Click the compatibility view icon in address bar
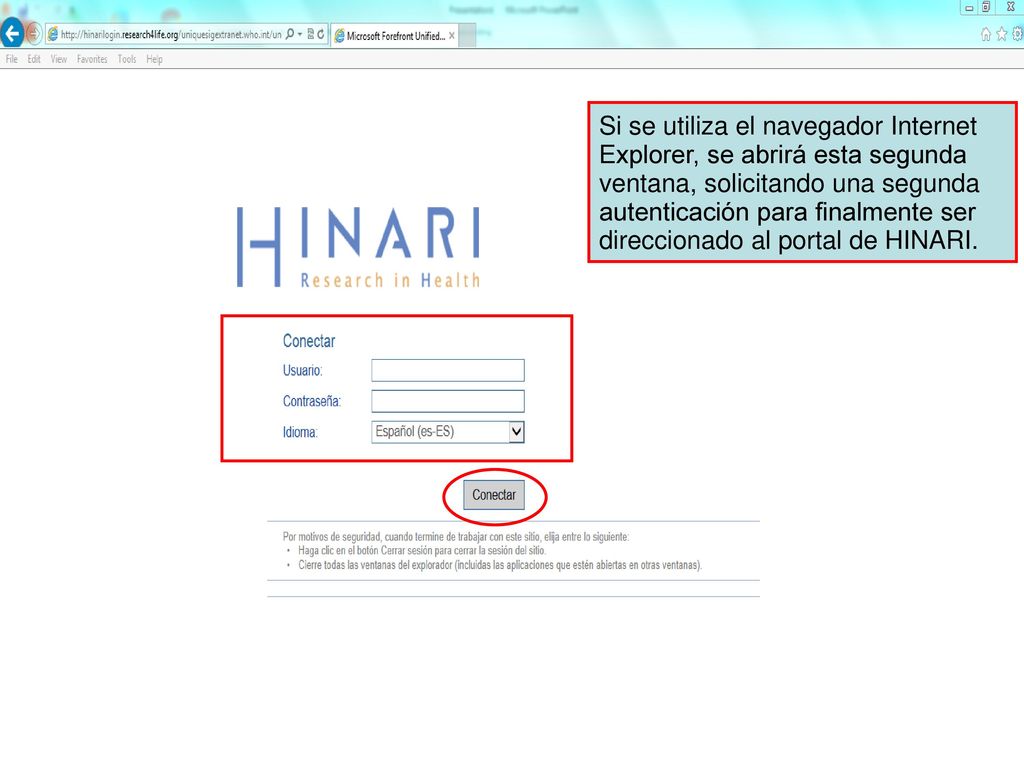Viewport: 1024px width, 768px height. coord(310,34)
